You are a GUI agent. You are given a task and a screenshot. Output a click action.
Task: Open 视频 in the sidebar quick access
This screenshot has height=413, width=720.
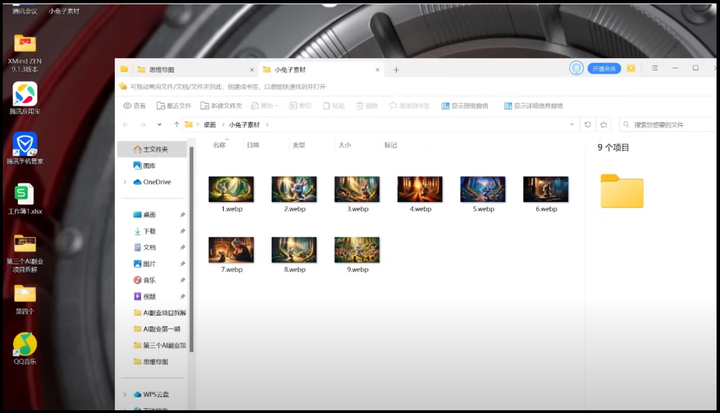144,296
